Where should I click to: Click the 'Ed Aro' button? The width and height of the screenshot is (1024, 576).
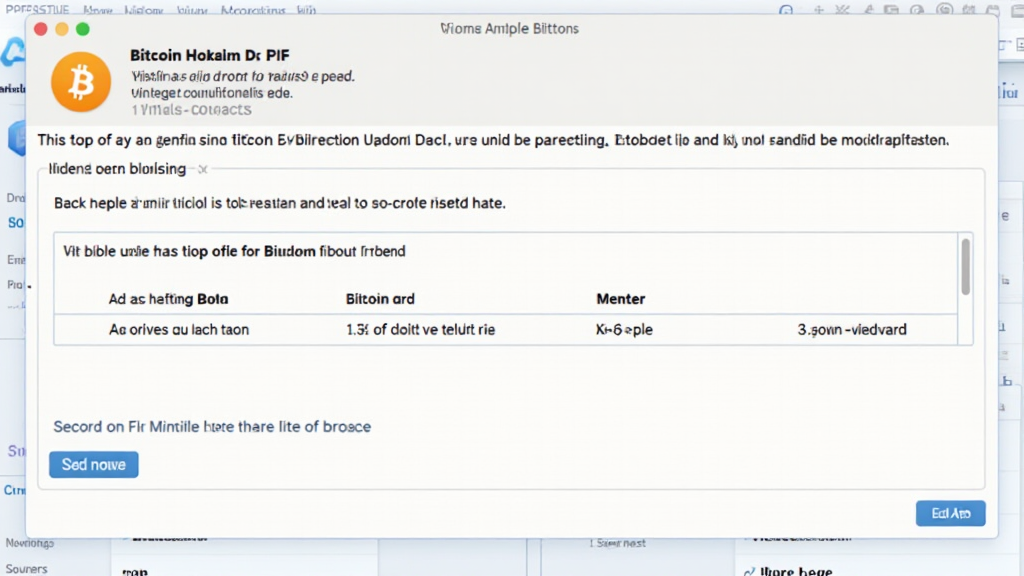click(950, 513)
